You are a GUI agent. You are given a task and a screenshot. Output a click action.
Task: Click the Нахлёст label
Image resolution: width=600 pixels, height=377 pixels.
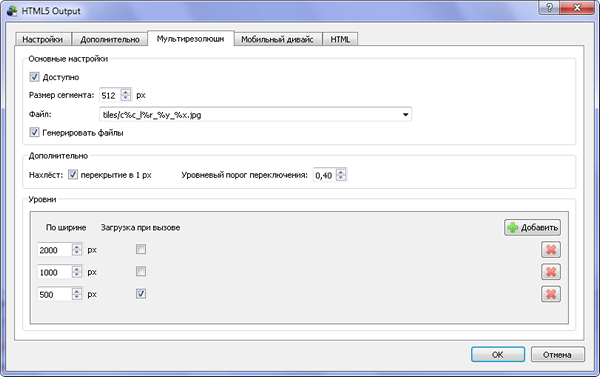[x=46, y=175]
